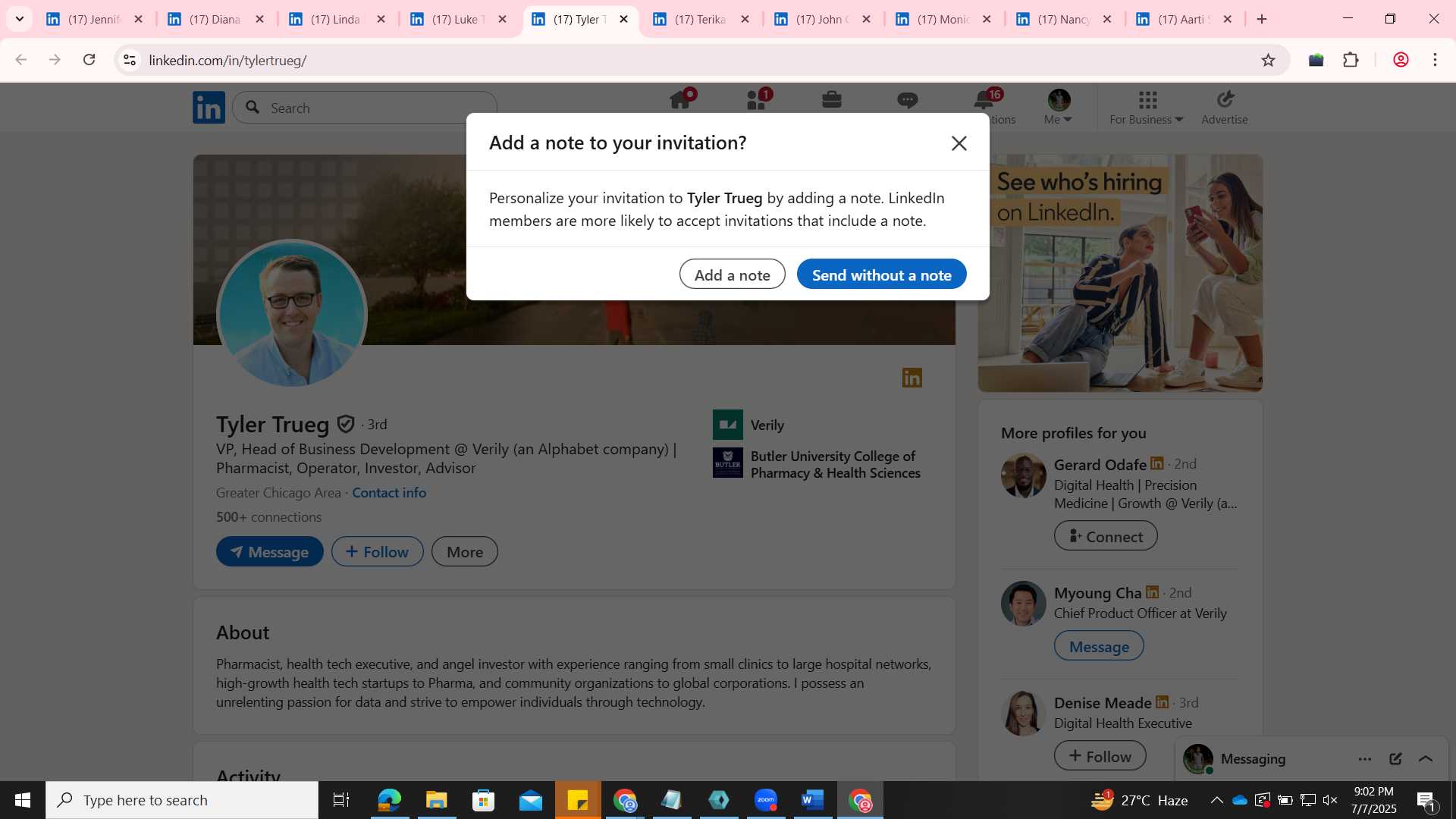Open the Jobs briefcase icon
The image size is (1456, 819).
point(832,100)
